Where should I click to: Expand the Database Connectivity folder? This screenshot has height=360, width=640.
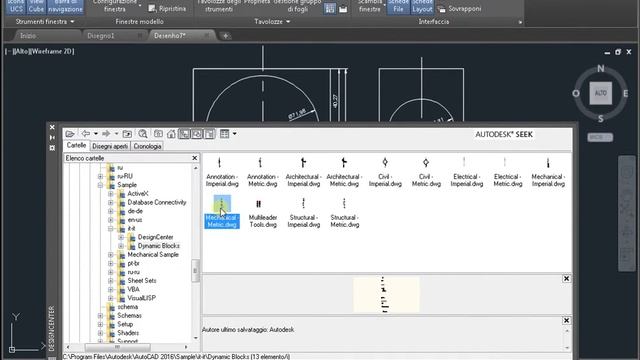111,202
